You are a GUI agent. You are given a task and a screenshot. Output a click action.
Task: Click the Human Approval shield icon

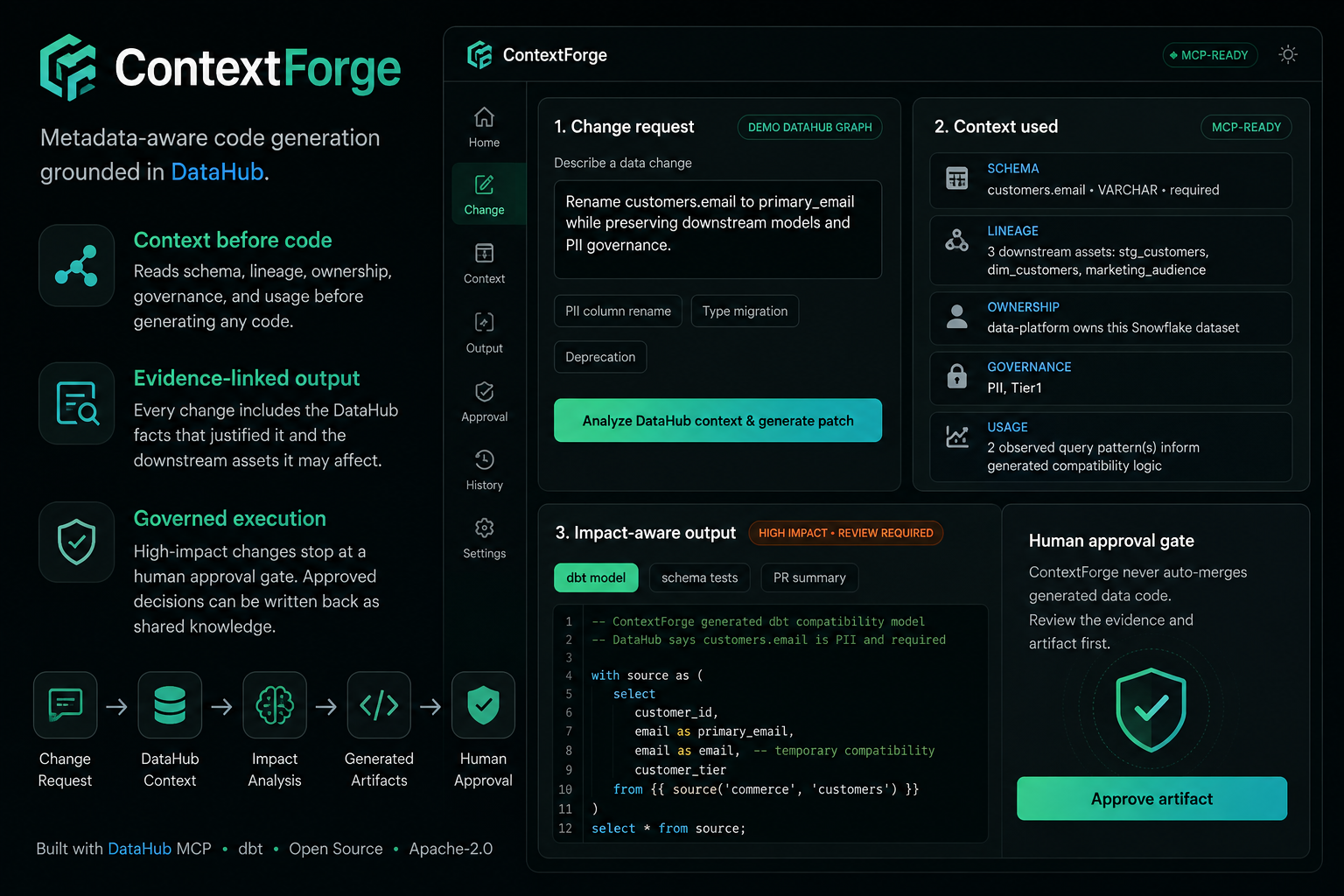483,705
